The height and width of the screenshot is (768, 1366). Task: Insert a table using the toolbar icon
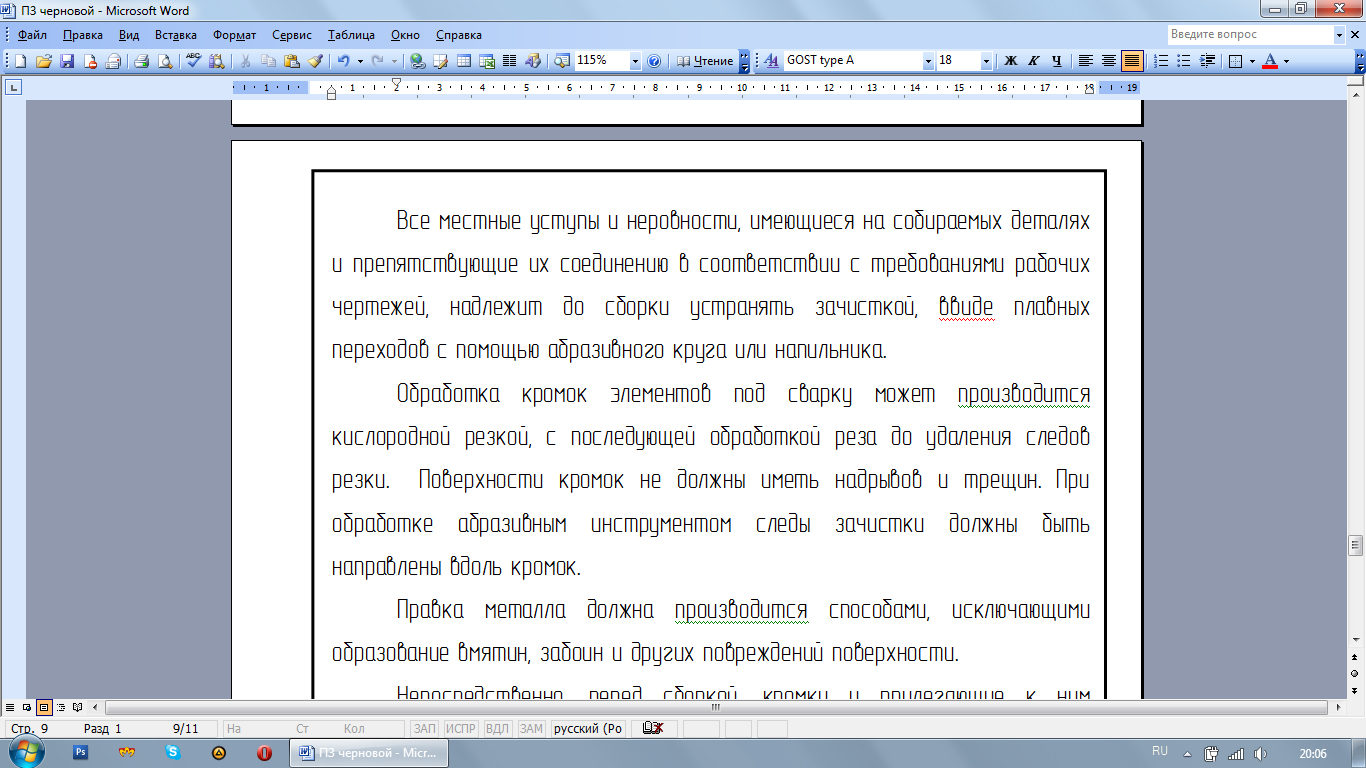tap(464, 61)
